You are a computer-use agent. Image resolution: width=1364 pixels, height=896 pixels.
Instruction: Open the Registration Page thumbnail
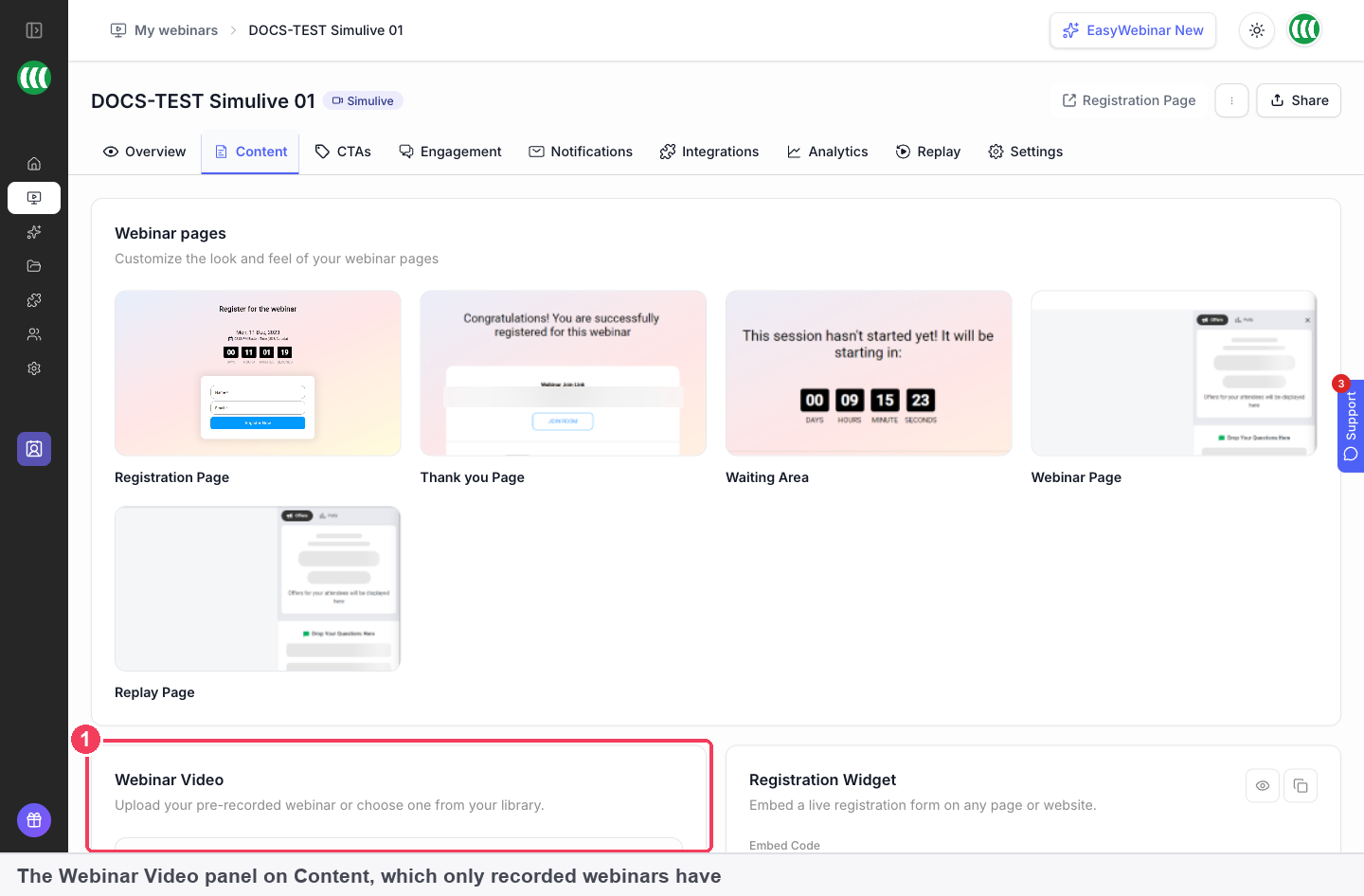coord(258,373)
